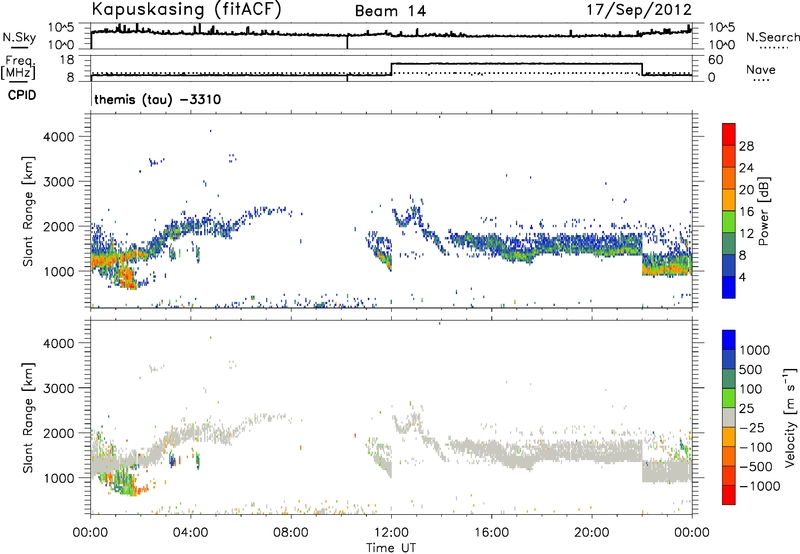Click the 'Nave' legend label
This screenshot has width=800, height=554.
click(761, 69)
